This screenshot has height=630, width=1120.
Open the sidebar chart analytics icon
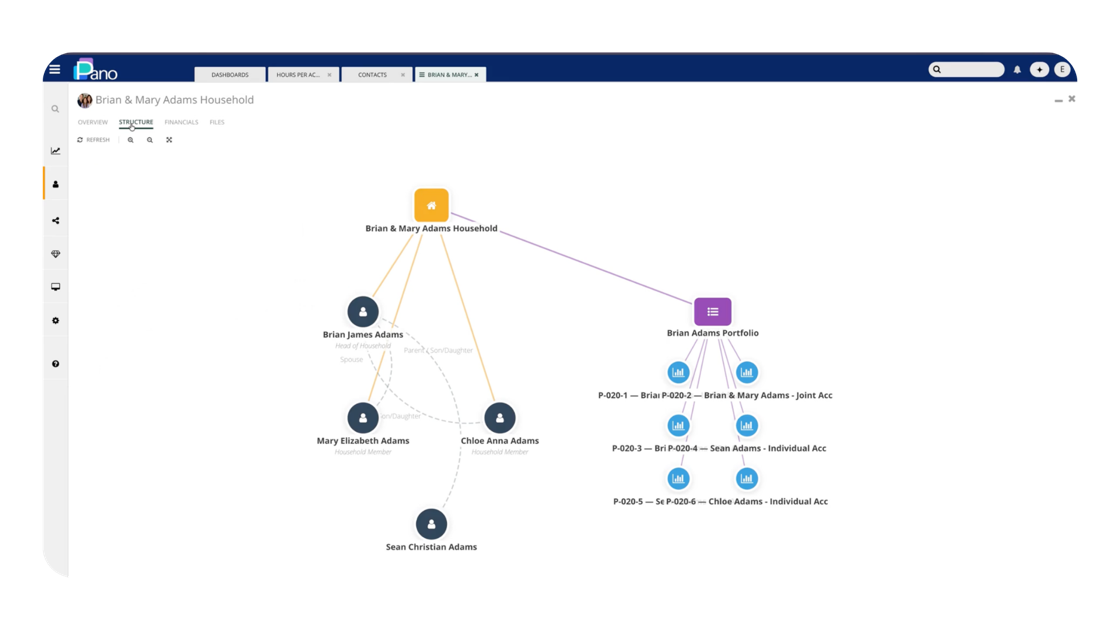point(56,151)
